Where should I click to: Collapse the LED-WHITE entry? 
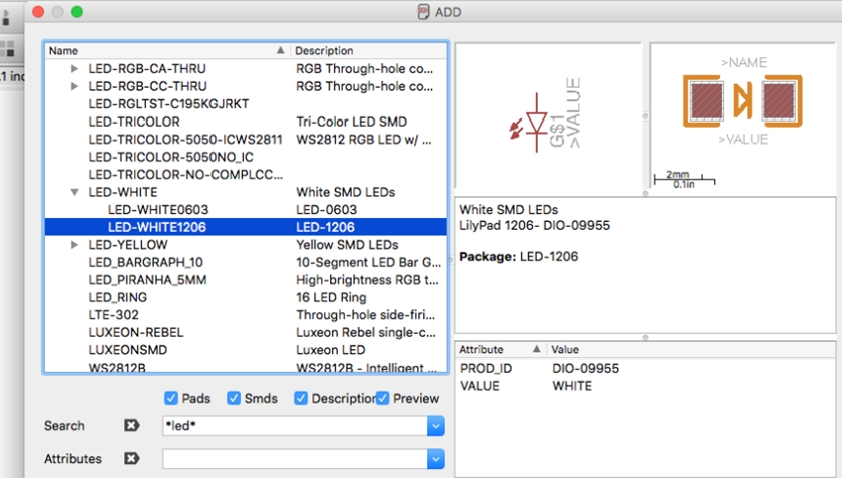coord(75,192)
